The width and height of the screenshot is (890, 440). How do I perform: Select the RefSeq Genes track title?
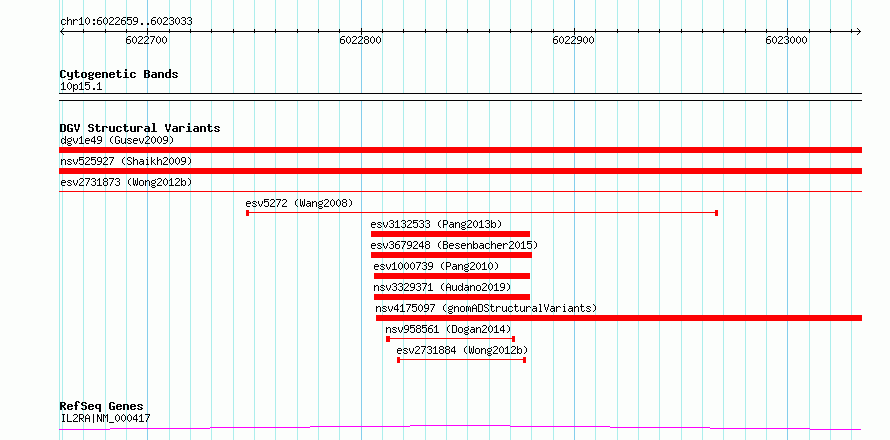coord(102,407)
